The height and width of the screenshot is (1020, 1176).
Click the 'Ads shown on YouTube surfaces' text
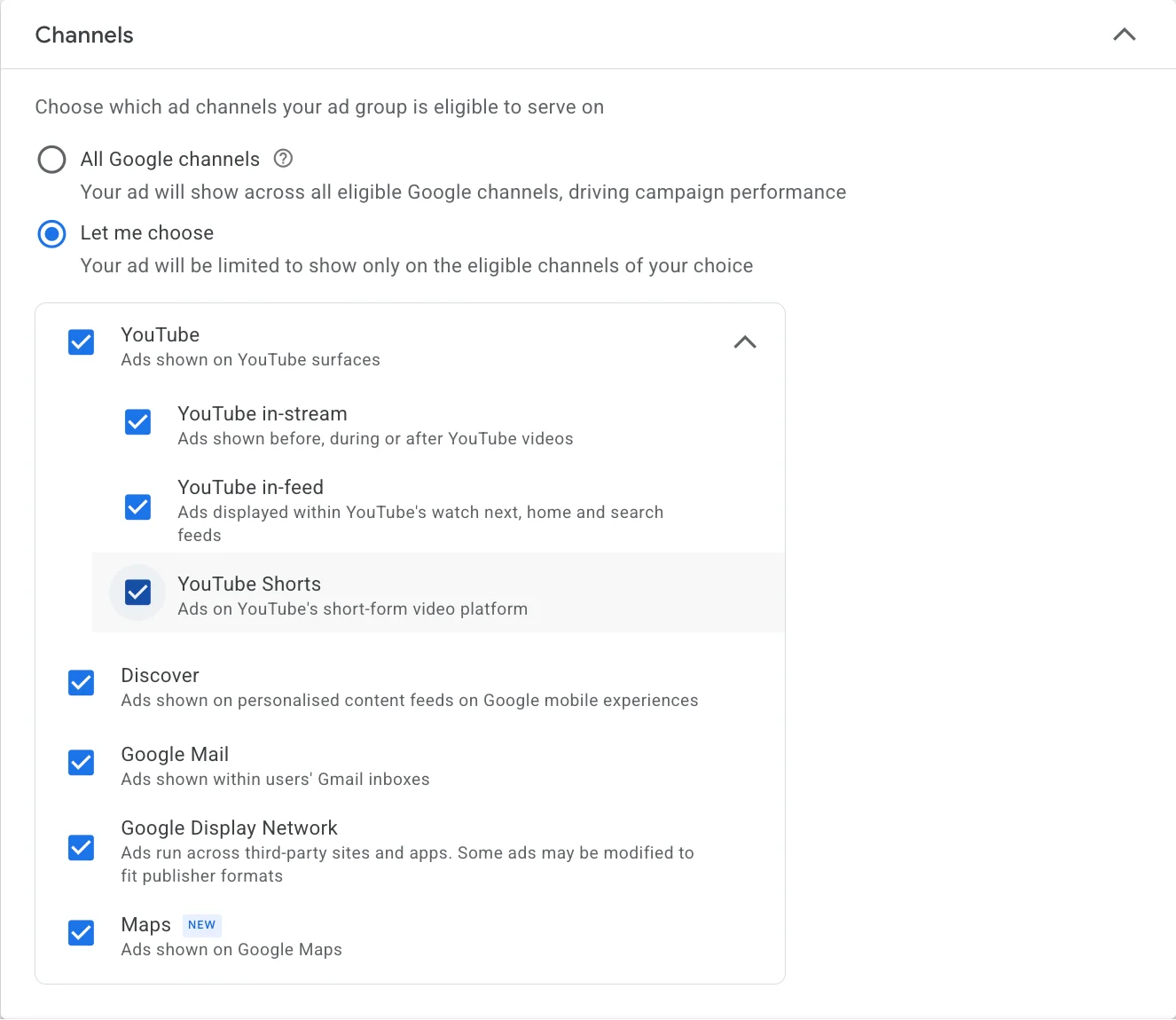pyautogui.click(x=251, y=360)
